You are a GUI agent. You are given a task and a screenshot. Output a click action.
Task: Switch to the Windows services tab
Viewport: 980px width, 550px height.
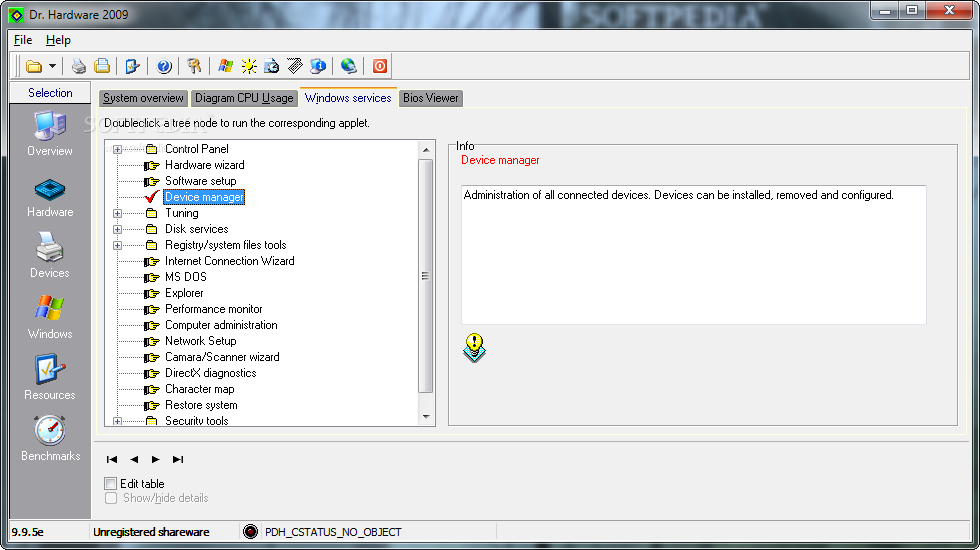coord(348,98)
